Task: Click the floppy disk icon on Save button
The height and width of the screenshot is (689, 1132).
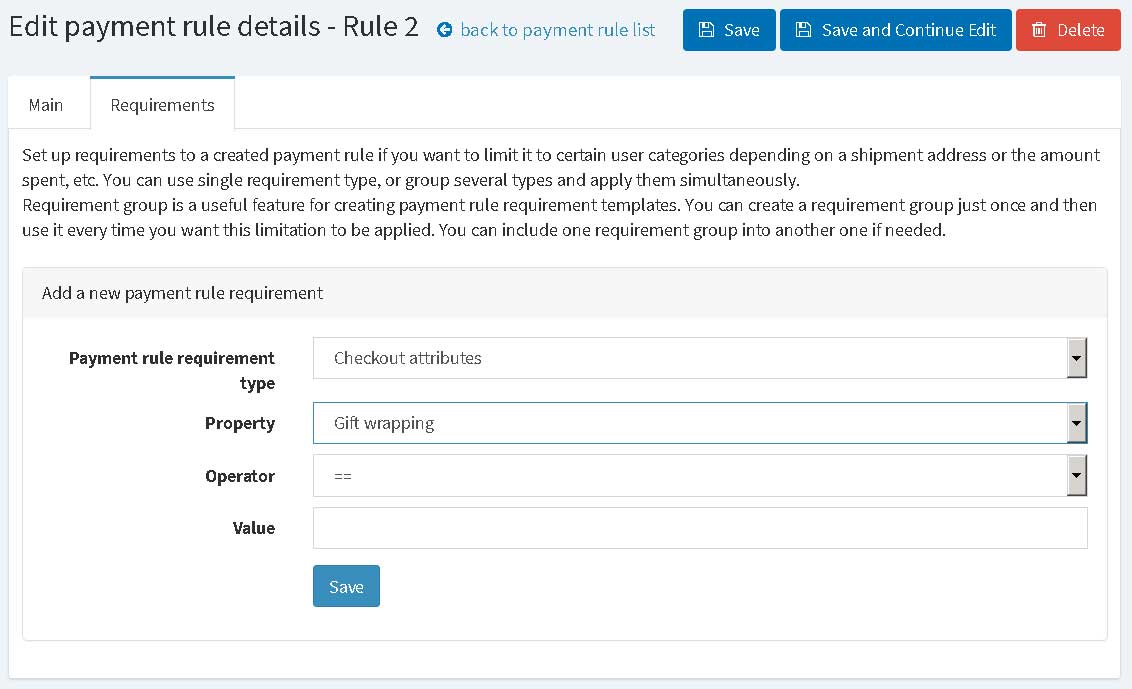Action: 706,30
